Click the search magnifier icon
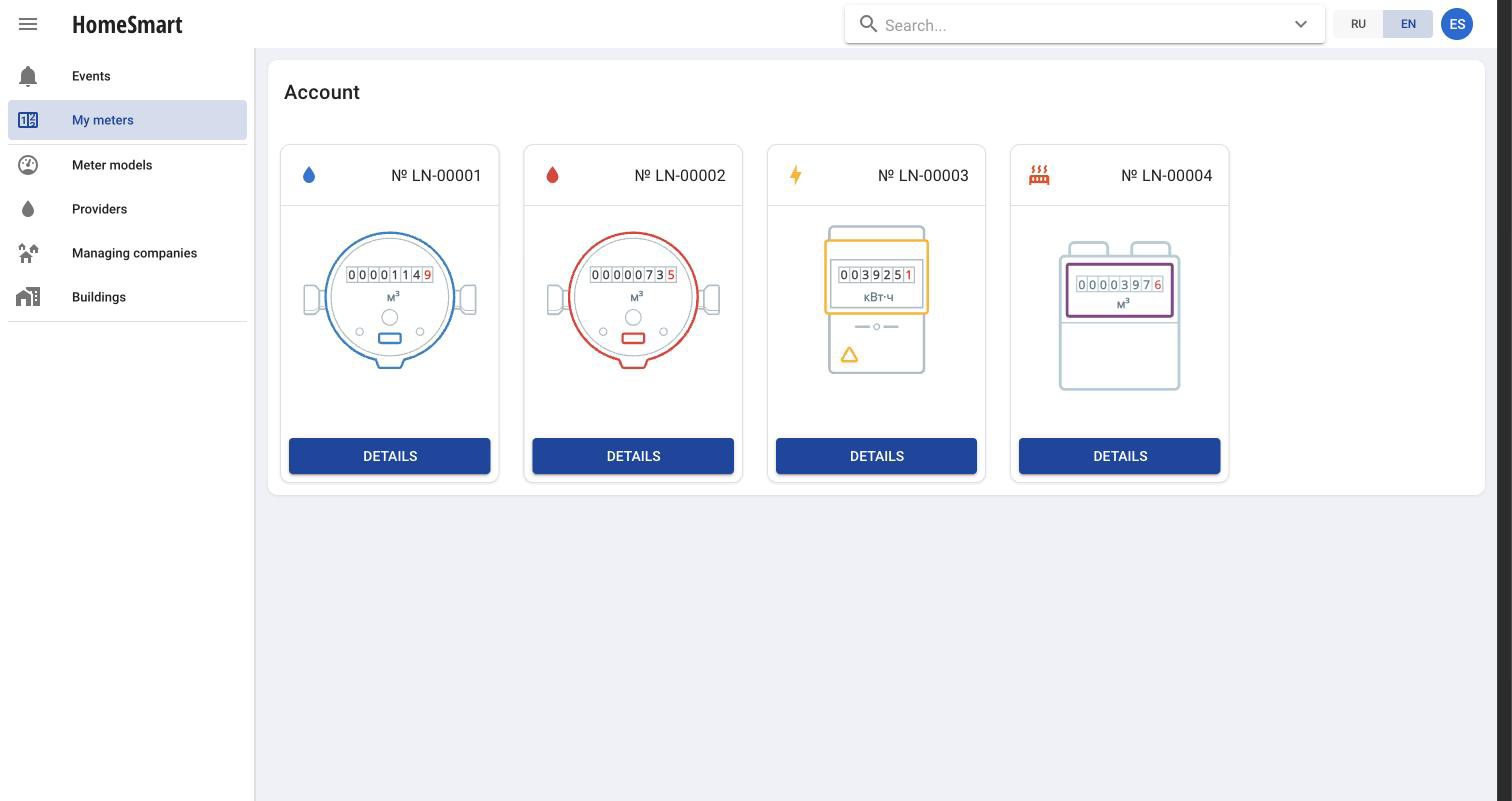1512x801 pixels. tap(868, 24)
